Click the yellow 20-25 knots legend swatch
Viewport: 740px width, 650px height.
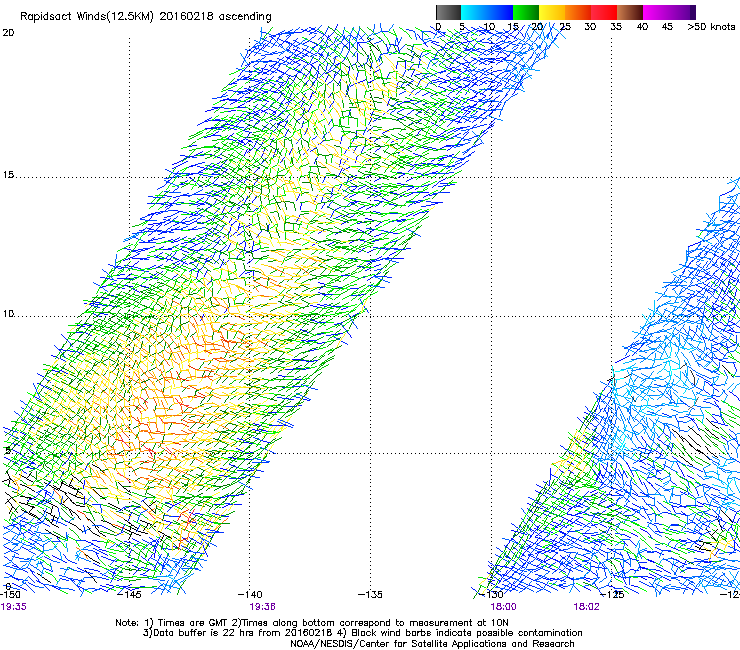552,12
